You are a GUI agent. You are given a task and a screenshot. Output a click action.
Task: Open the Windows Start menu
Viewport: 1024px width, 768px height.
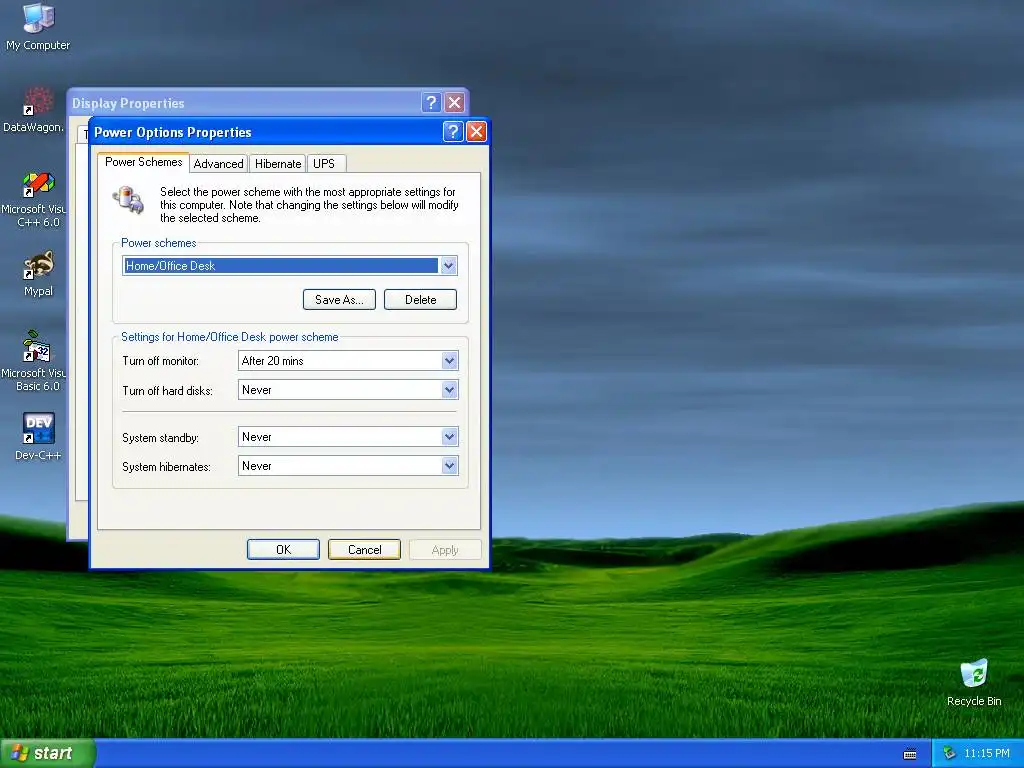48,753
